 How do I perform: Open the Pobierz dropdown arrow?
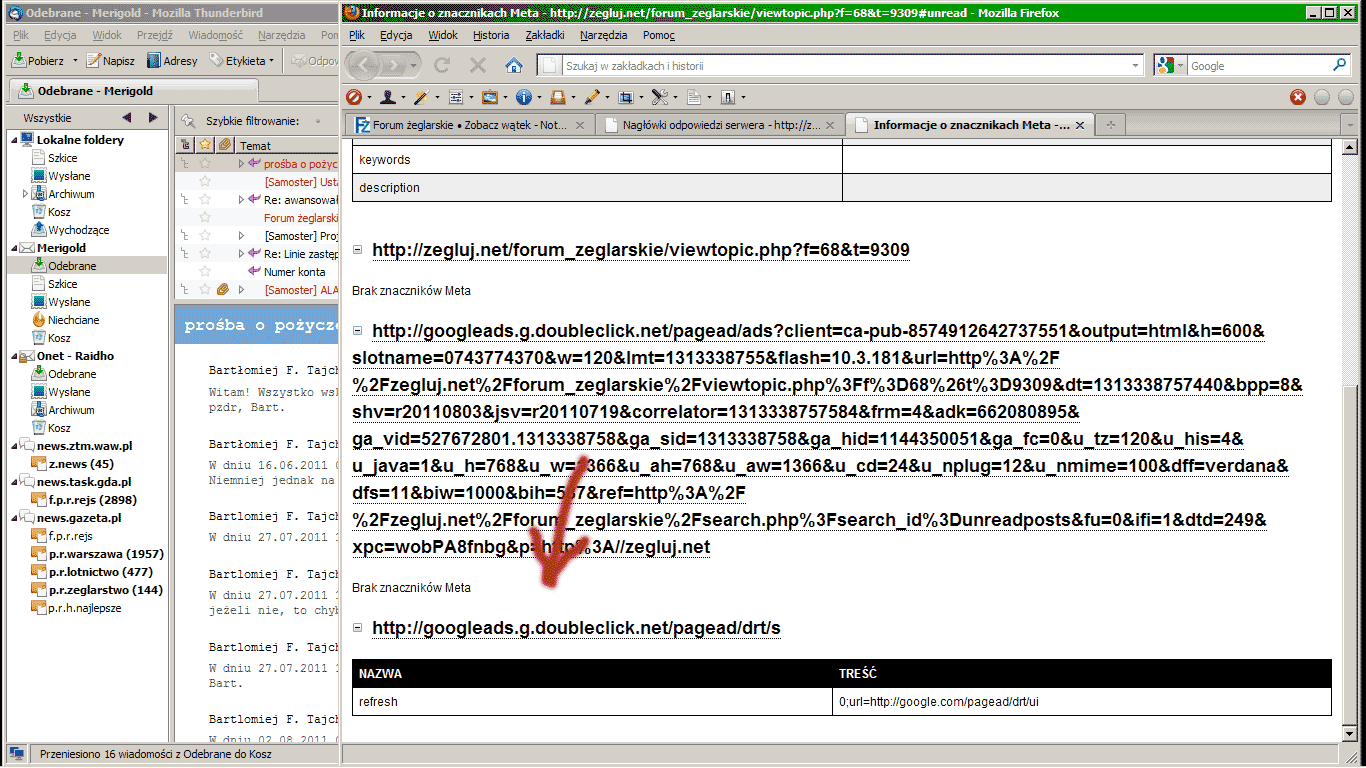coord(75,61)
